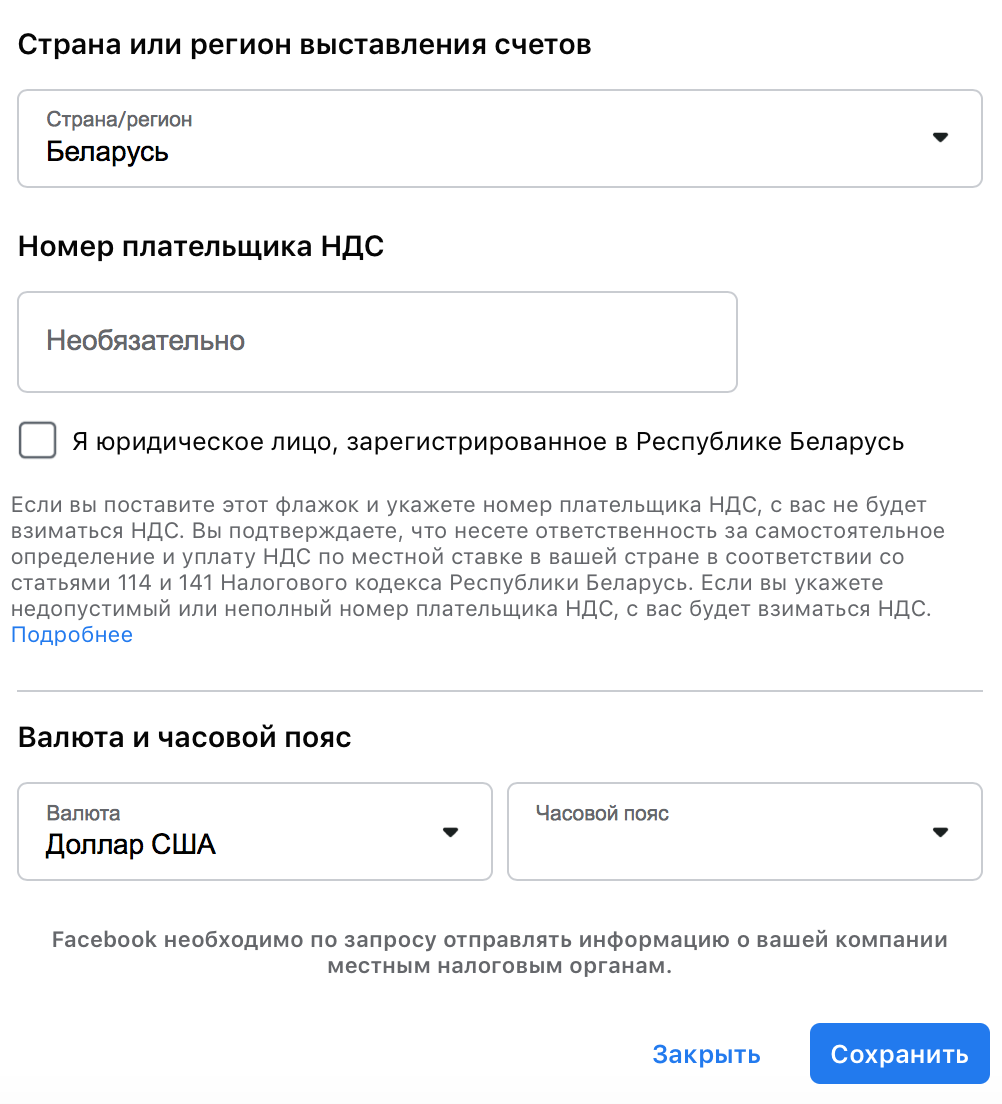Save billing settings with blue Сохранить button
This screenshot has height=1104, width=1002.
[898, 1053]
